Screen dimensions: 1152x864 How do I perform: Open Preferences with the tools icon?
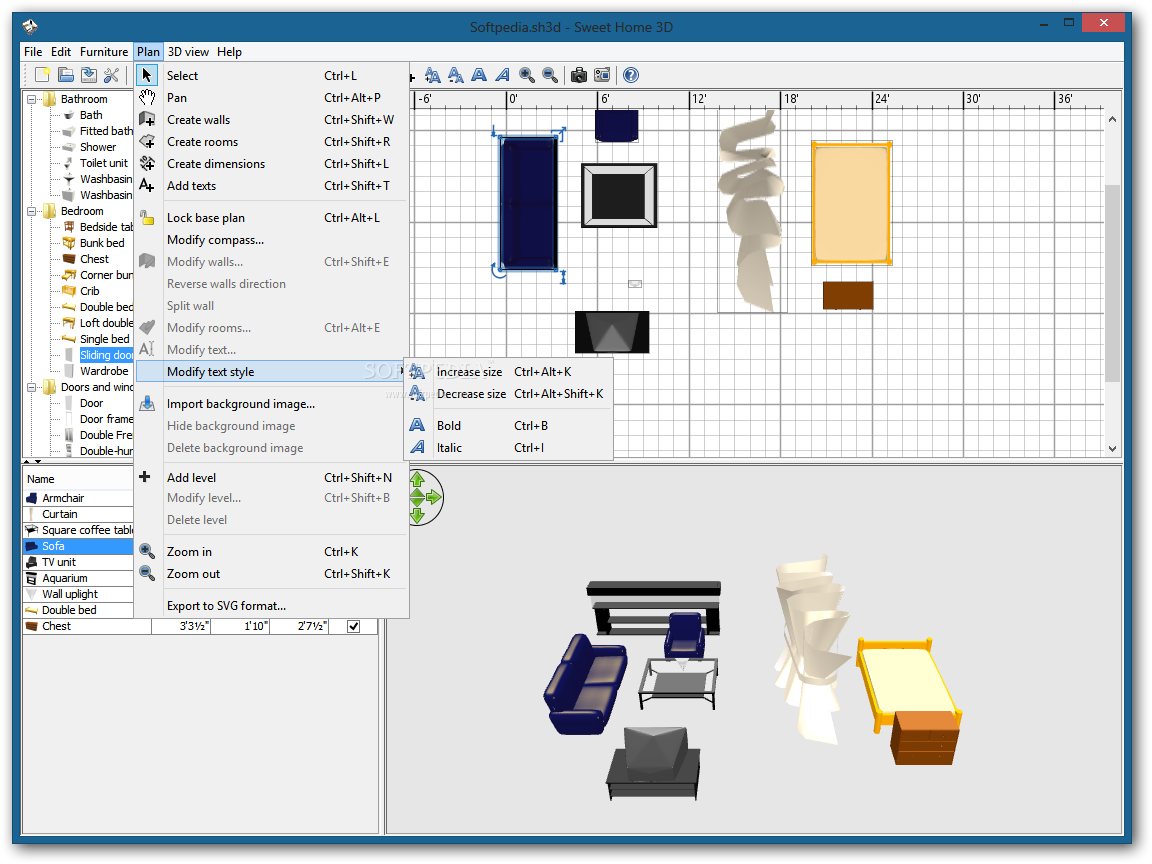click(112, 75)
